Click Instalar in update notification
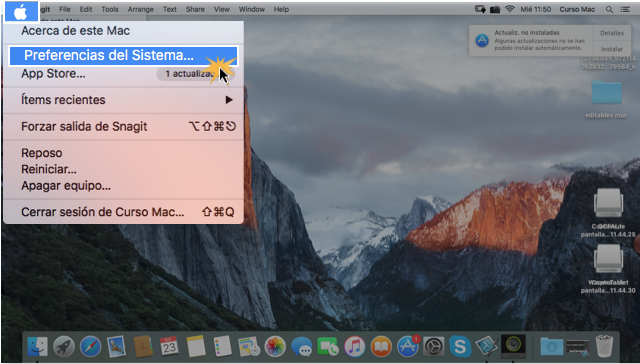 click(x=612, y=49)
